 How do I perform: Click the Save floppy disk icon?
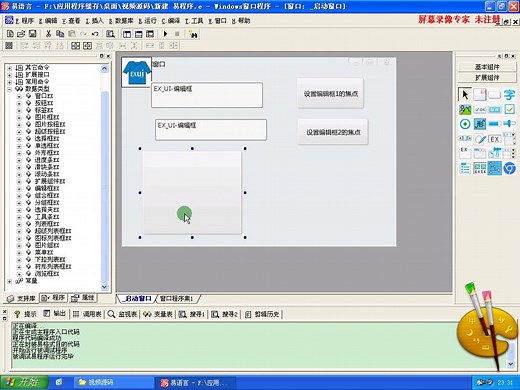[x=32, y=34]
